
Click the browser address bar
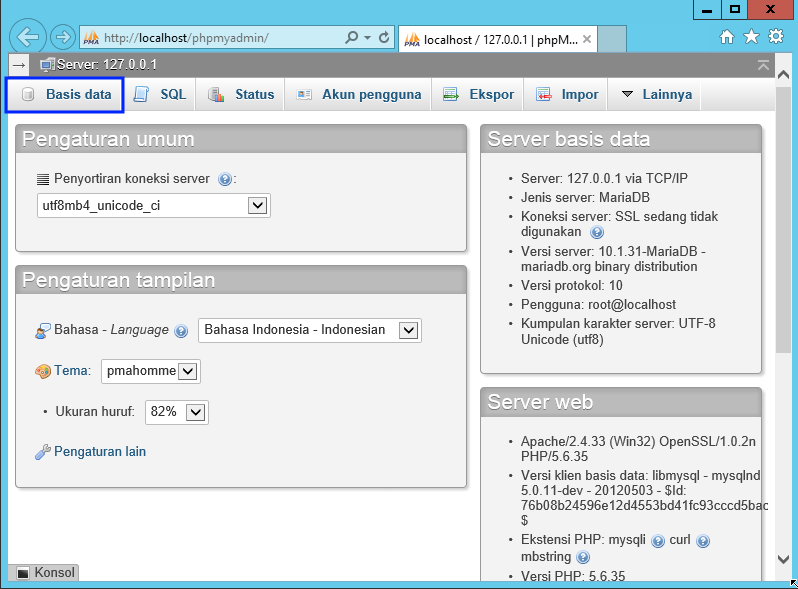click(x=221, y=38)
